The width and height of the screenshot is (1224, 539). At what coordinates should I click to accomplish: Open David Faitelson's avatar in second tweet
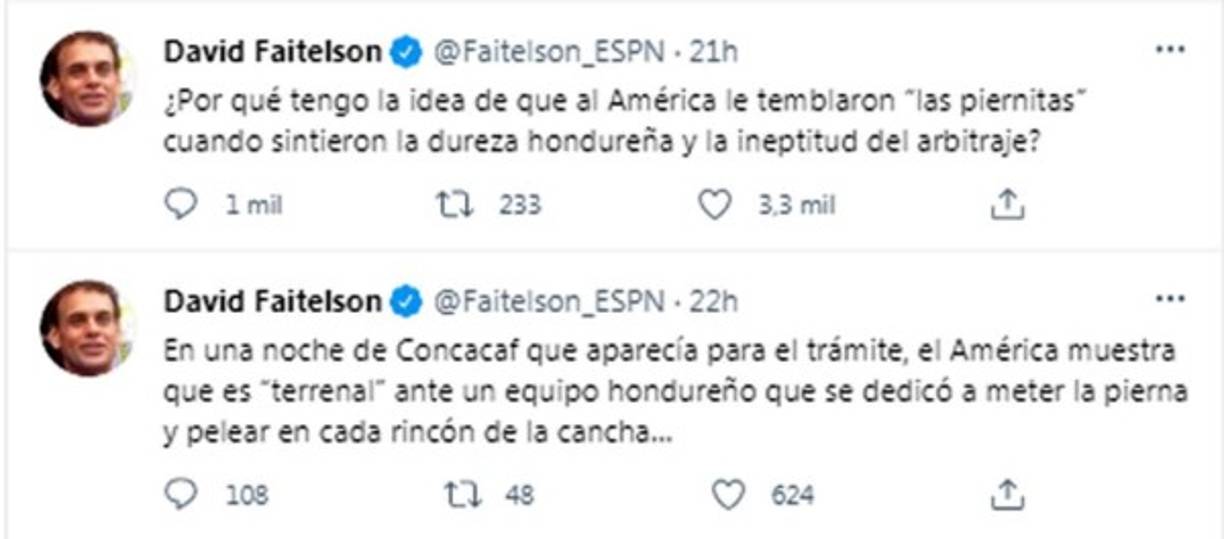(x=84, y=328)
